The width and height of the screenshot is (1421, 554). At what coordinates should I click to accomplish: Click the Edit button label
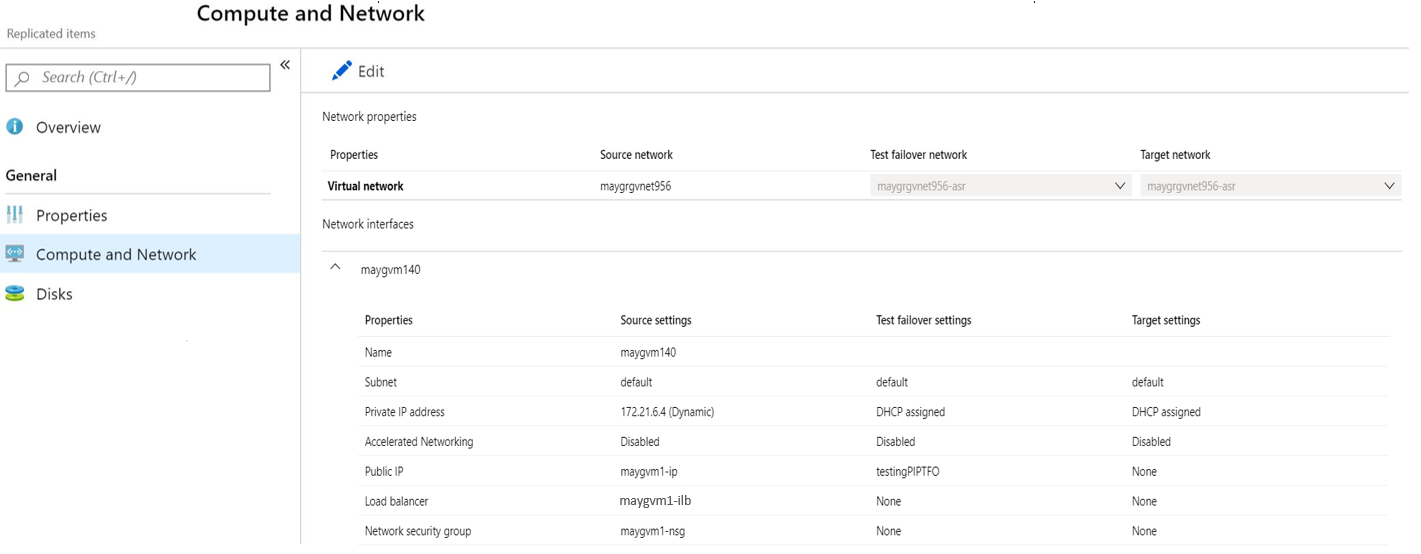coord(371,71)
